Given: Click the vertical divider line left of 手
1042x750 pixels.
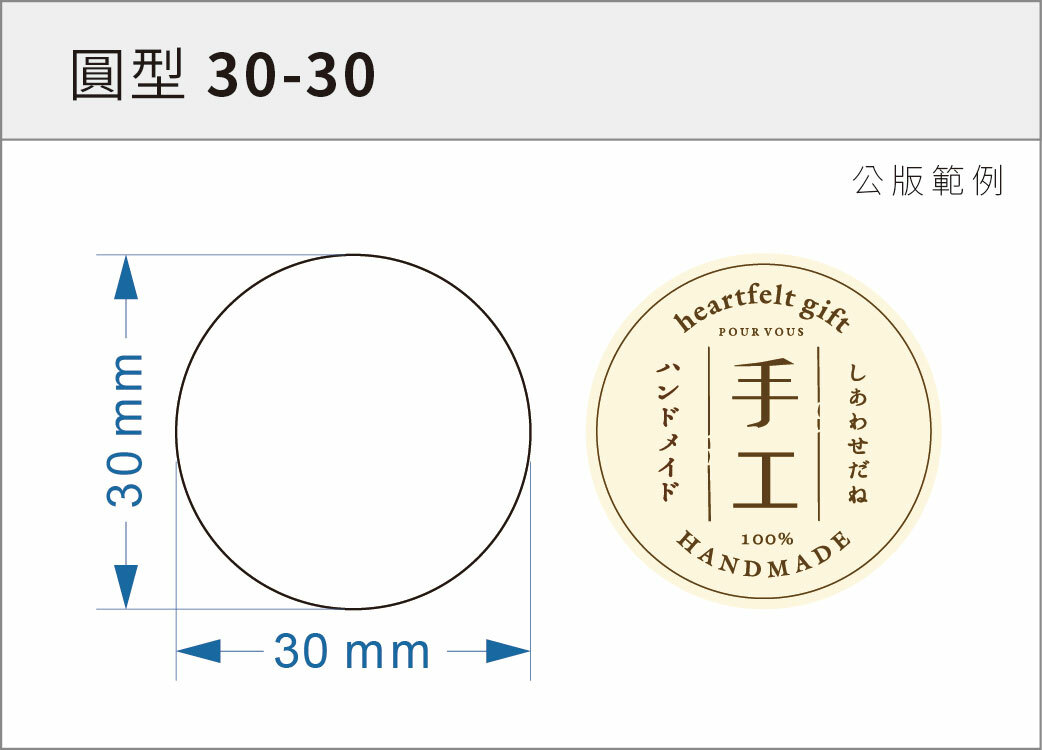Looking at the screenshot, I should pos(709,432).
